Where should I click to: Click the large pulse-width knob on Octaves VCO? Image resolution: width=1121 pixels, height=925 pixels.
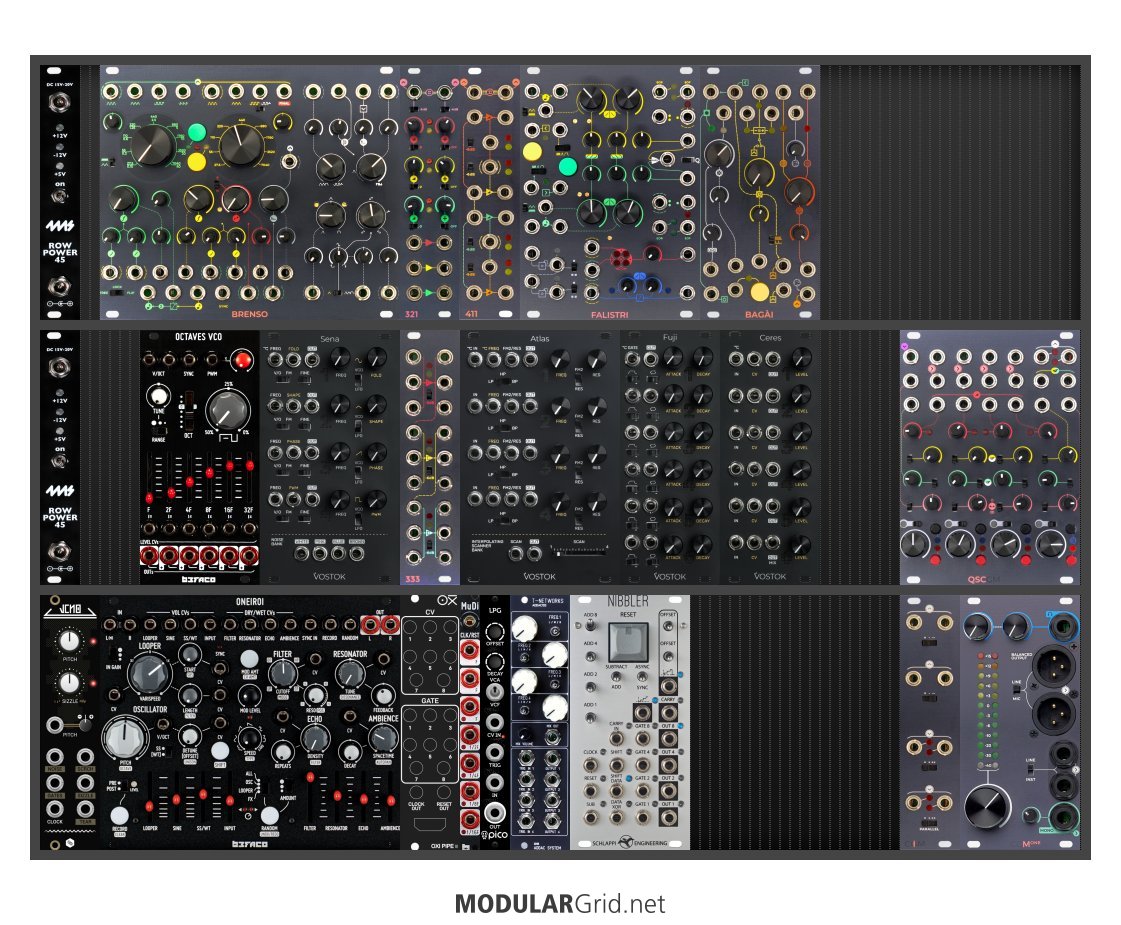(x=227, y=411)
